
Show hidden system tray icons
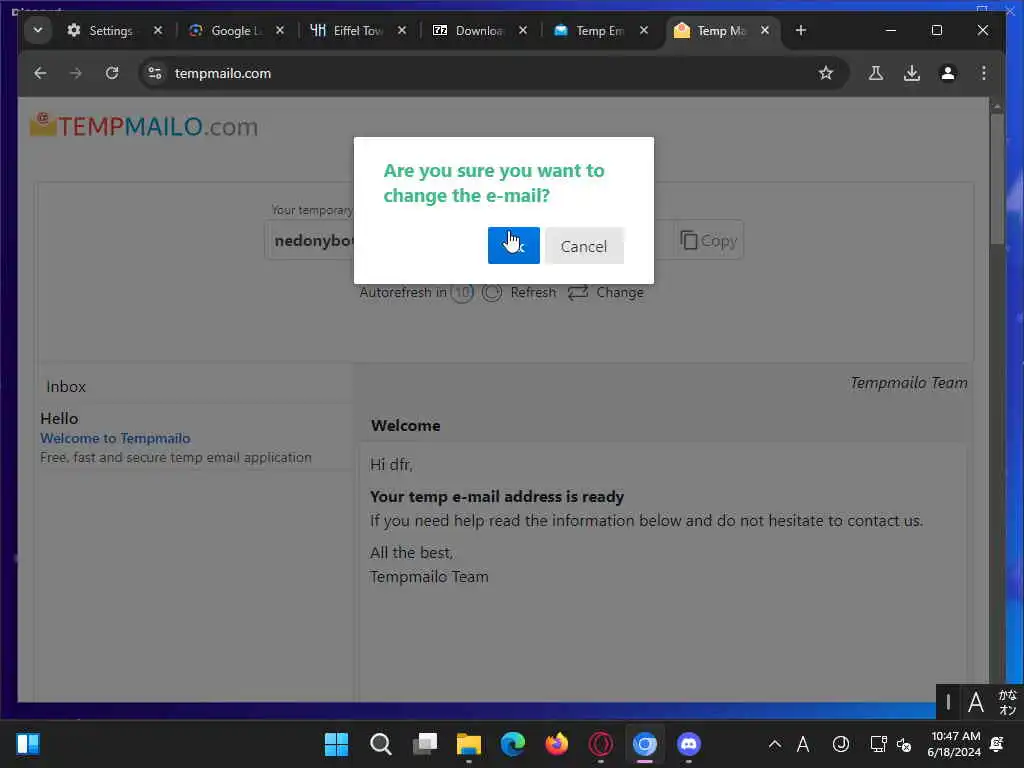(x=775, y=744)
